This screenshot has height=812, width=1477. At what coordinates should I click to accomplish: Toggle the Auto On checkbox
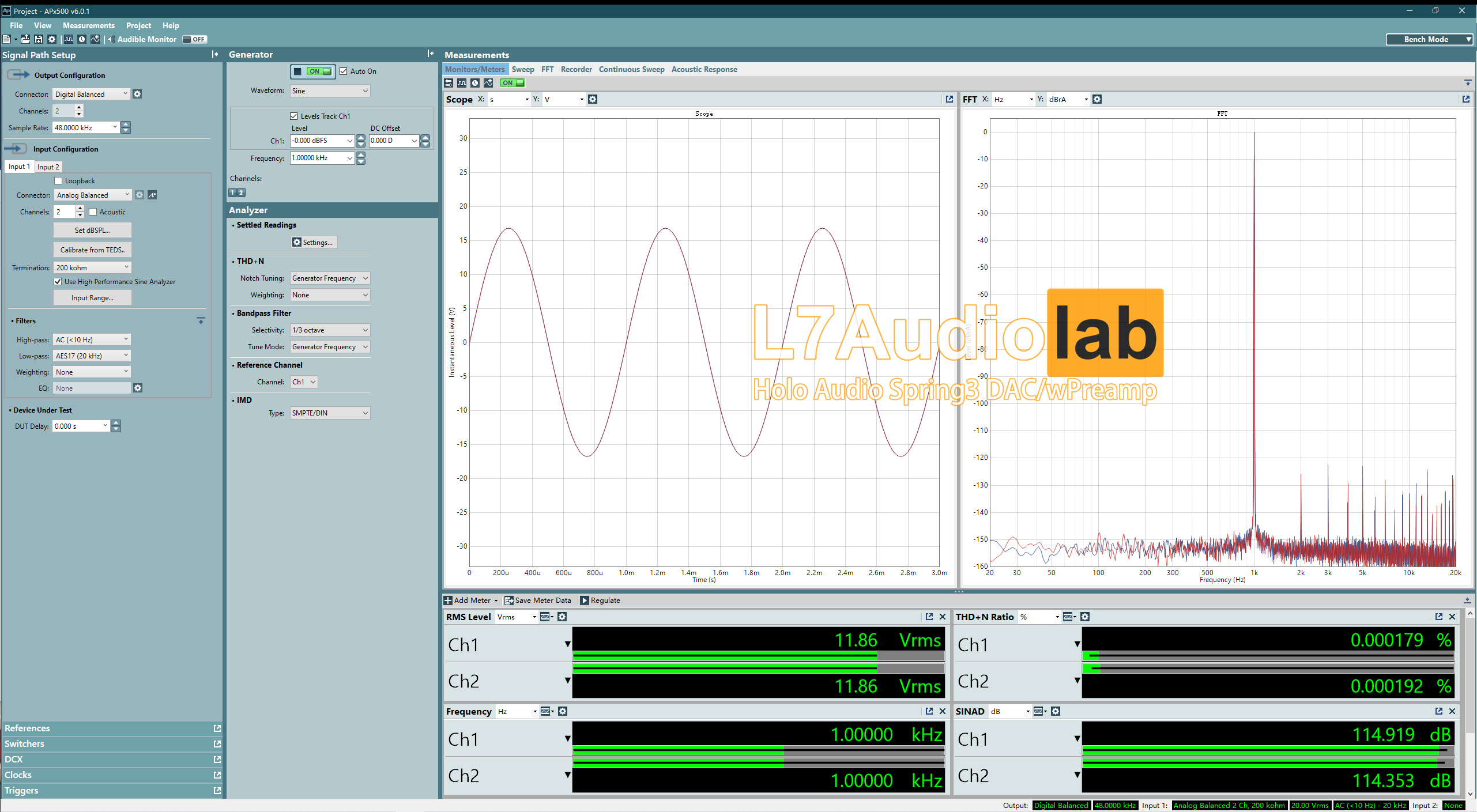pos(343,71)
